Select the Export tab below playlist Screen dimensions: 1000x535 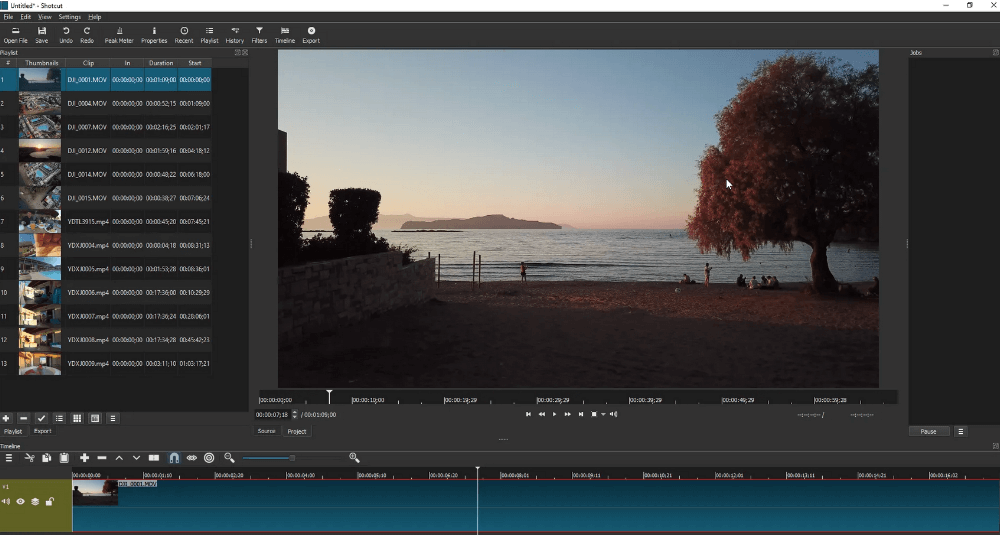pyautogui.click(x=42, y=431)
